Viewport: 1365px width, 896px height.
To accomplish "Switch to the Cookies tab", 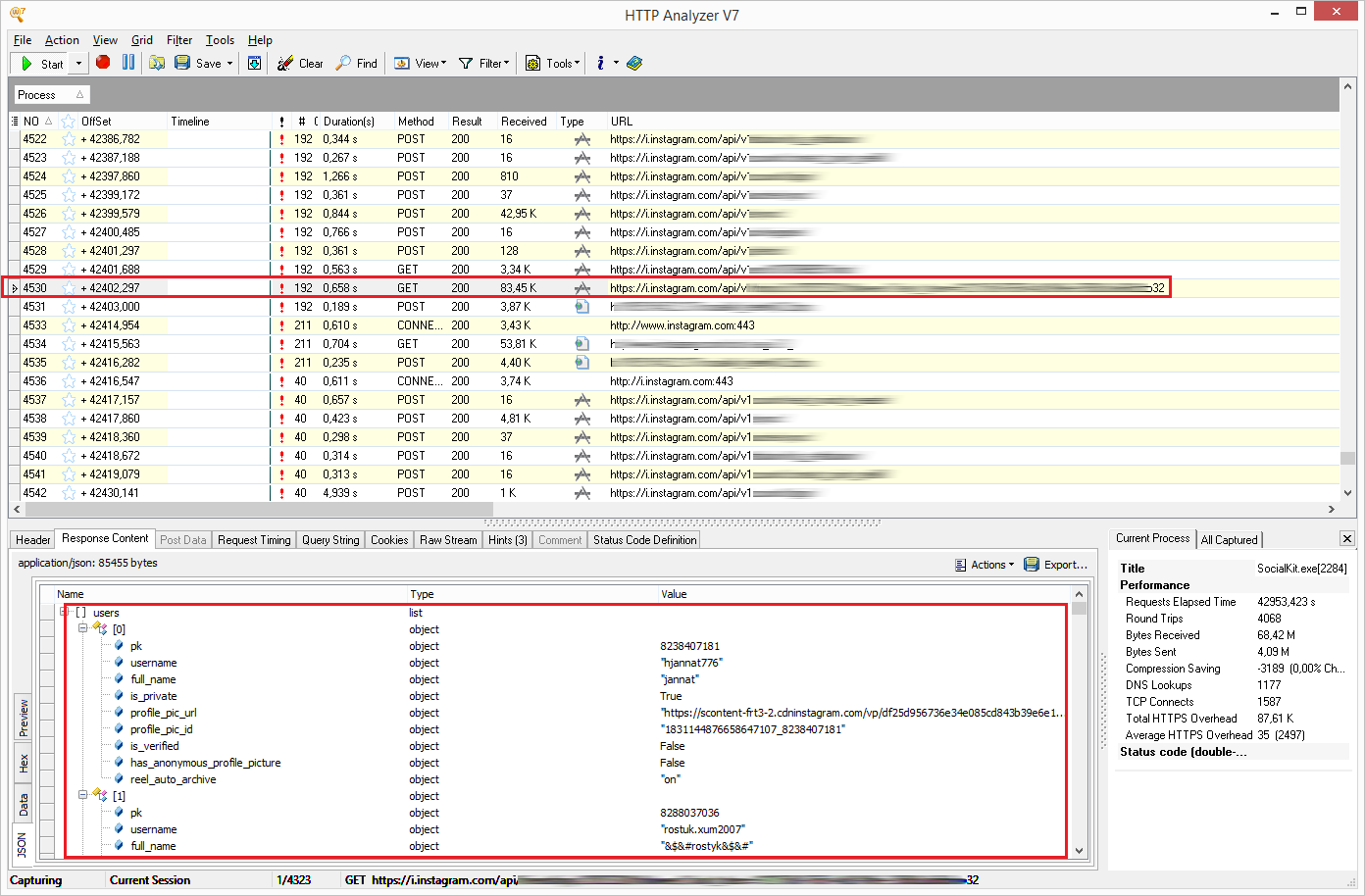I will point(389,540).
